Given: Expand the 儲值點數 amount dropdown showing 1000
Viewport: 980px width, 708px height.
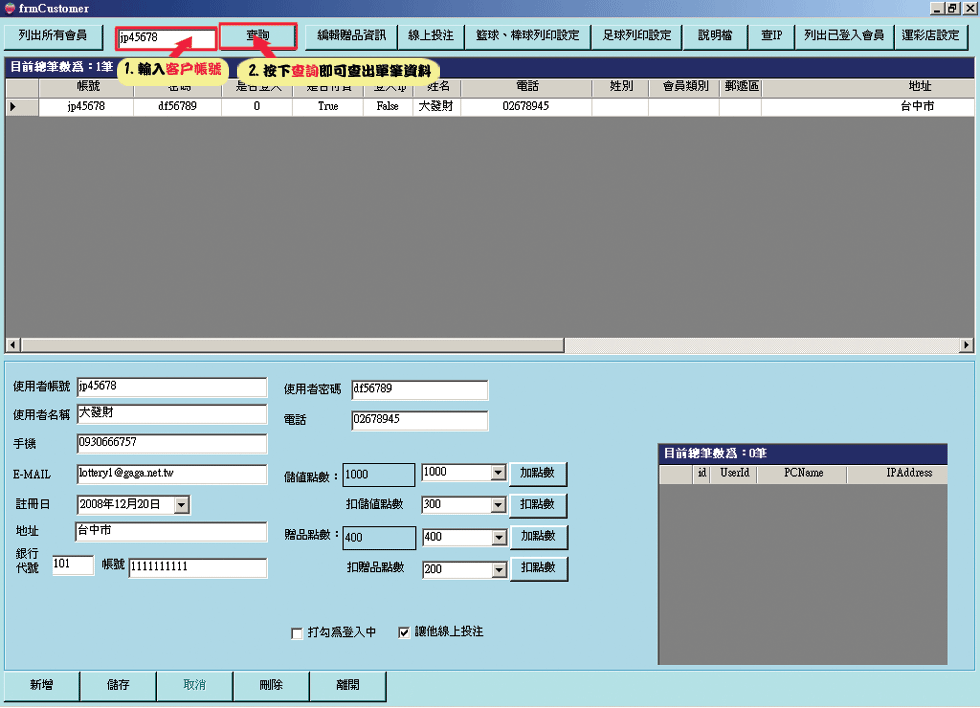Looking at the screenshot, I should [x=498, y=473].
